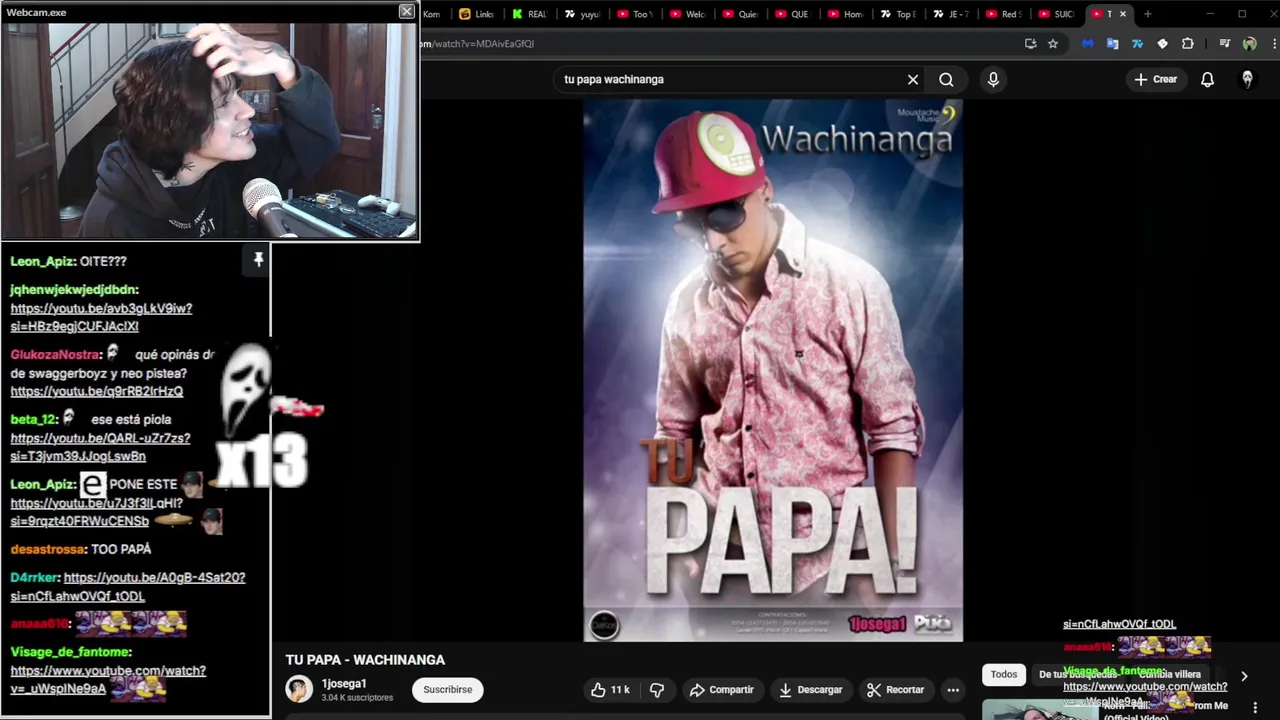Open the youtu.be link posted by jqhenwjekwjedjdbdn
The width and height of the screenshot is (1280, 720).
pos(101,317)
